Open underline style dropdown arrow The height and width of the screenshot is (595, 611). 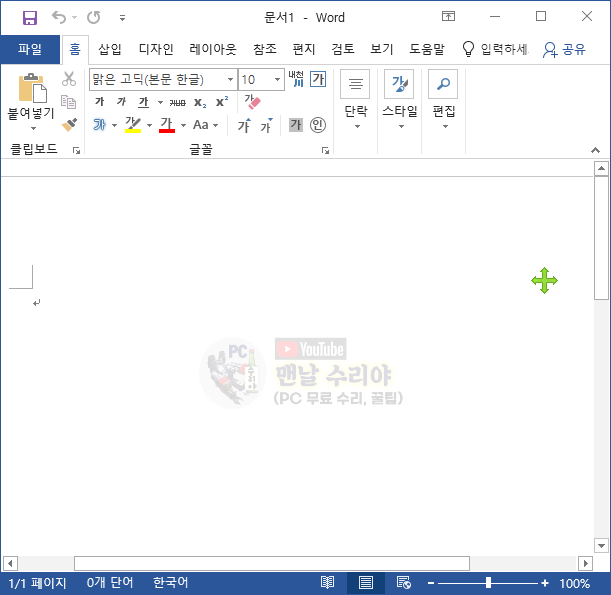pyautogui.click(x=160, y=102)
